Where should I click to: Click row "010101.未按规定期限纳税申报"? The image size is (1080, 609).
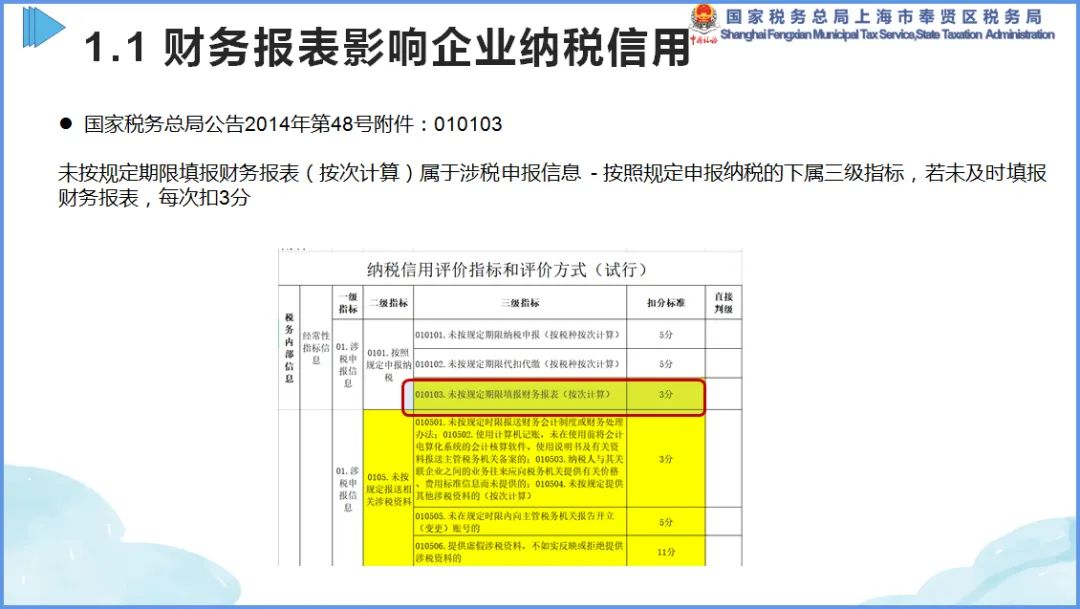[520, 334]
